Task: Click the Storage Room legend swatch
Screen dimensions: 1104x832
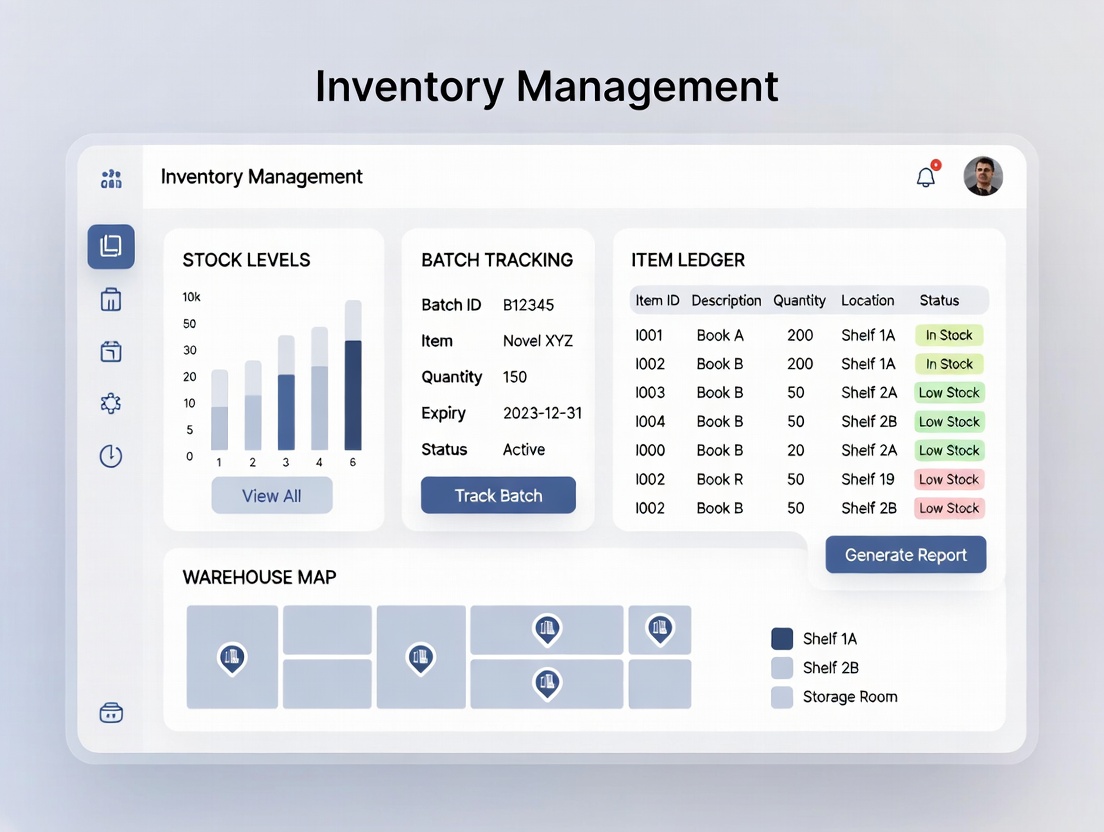Action: (x=782, y=697)
